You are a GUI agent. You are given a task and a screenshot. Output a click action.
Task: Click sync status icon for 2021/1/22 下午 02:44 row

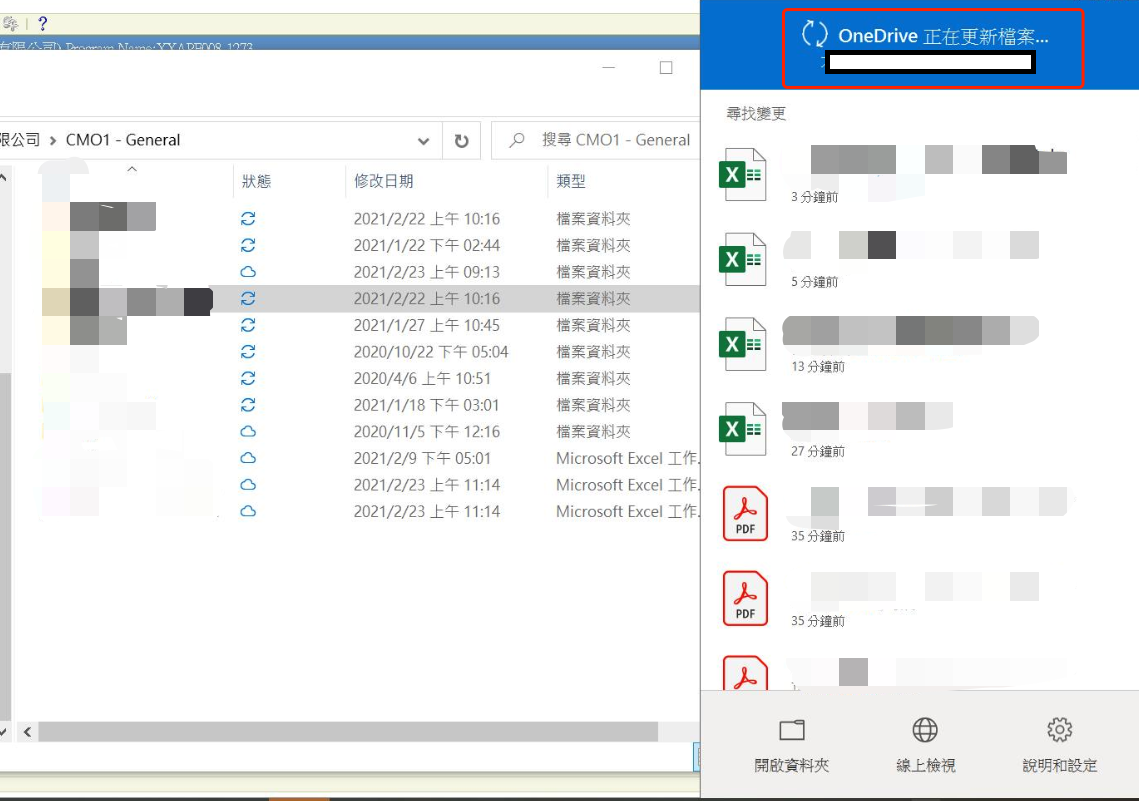[248, 245]
